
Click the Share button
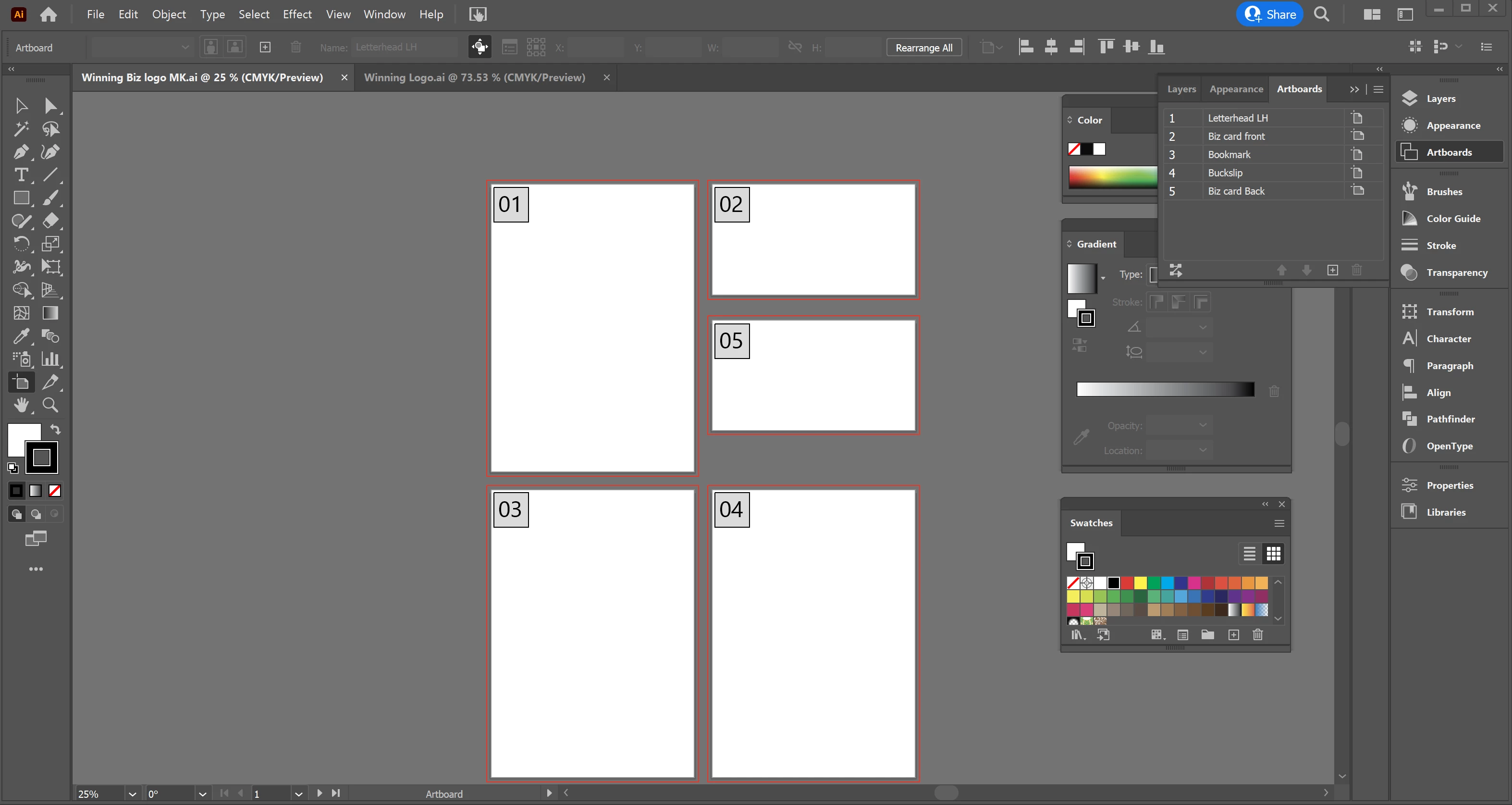pyautogui.click(x=1269, y=14)
